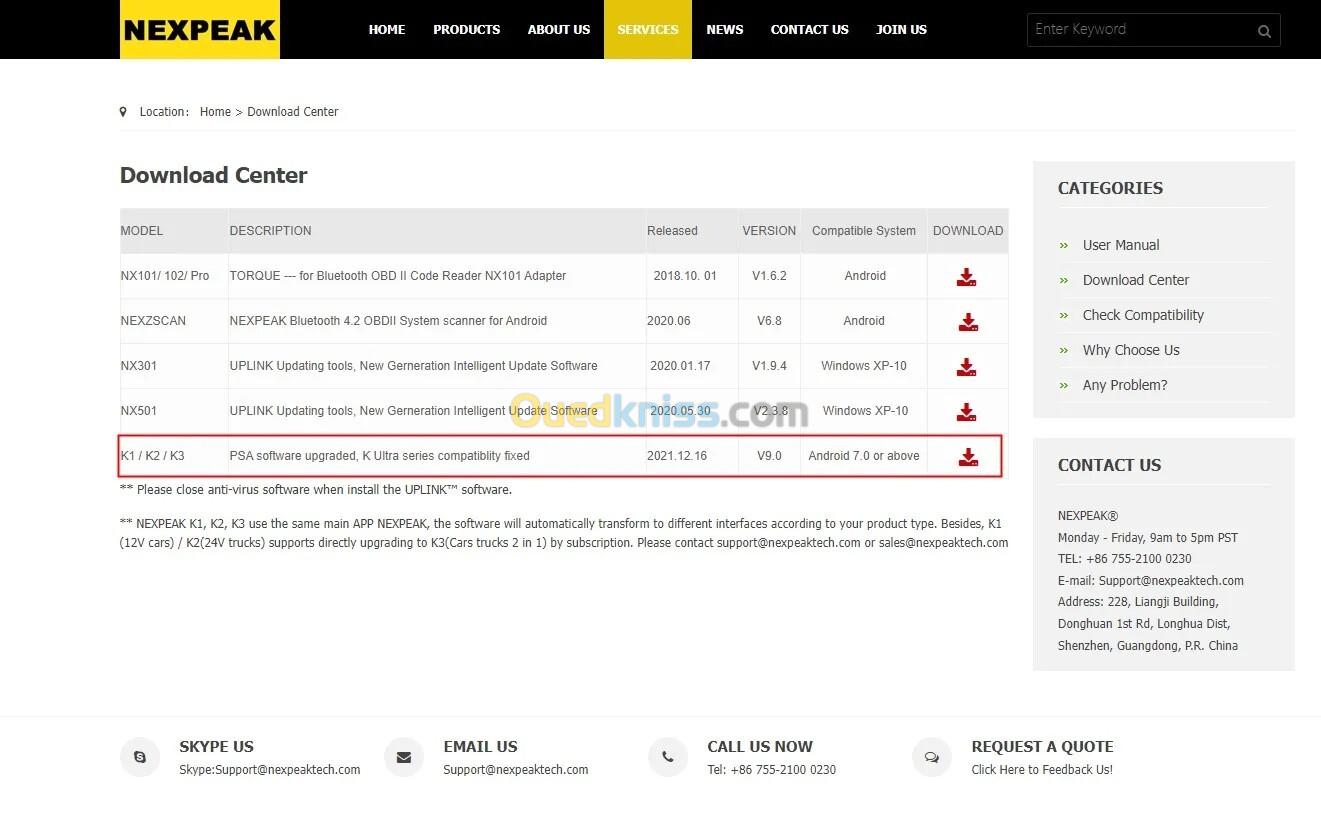The height and width of the screenshot is (823, 1321).
Task: Open the NEXPEAK logo homepage
Action: [x=200, y=30]
